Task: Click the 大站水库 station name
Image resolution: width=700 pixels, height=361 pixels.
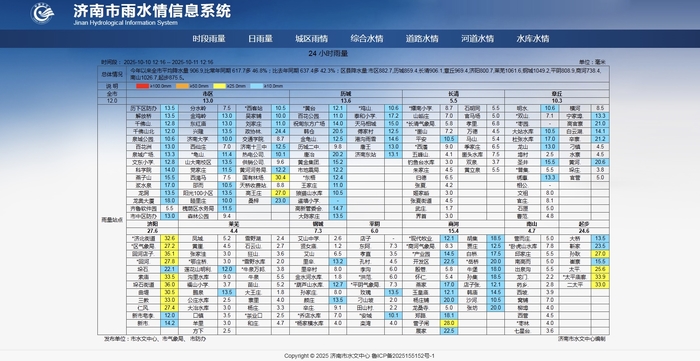Action: coord(522,131)
